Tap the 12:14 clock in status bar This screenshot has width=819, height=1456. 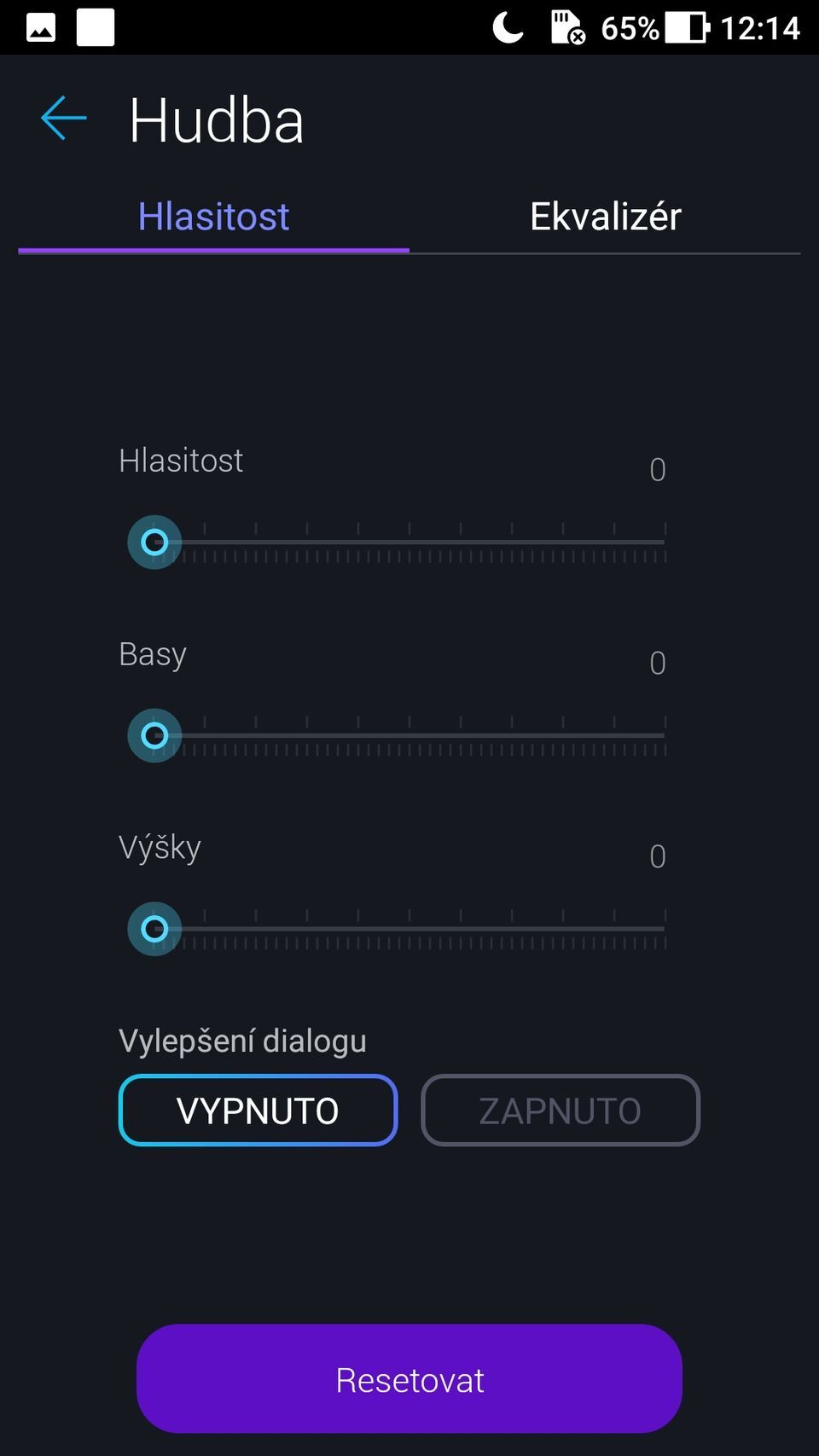[x=760, y=28]
